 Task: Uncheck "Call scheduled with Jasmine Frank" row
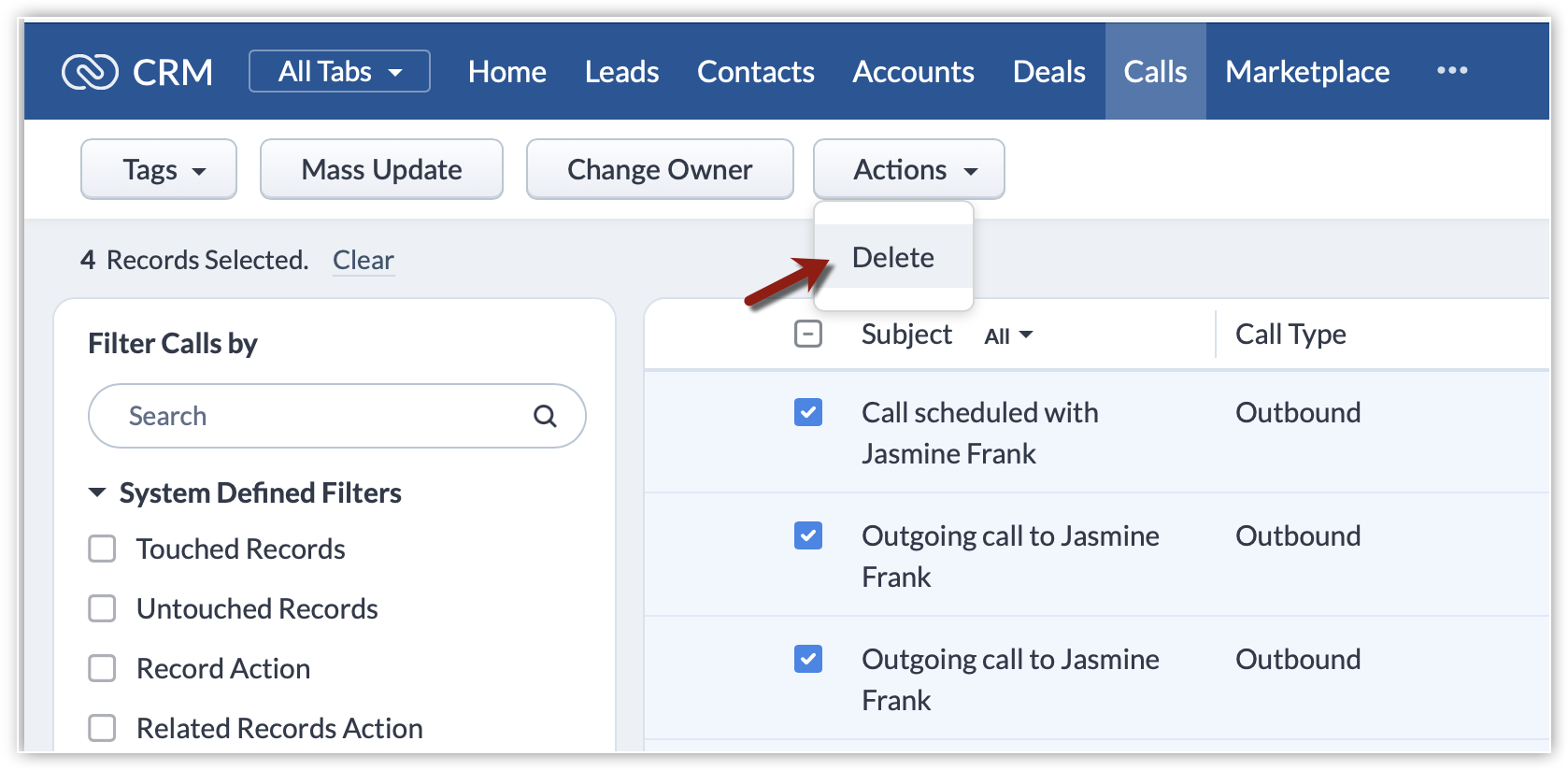click(808, 412)
